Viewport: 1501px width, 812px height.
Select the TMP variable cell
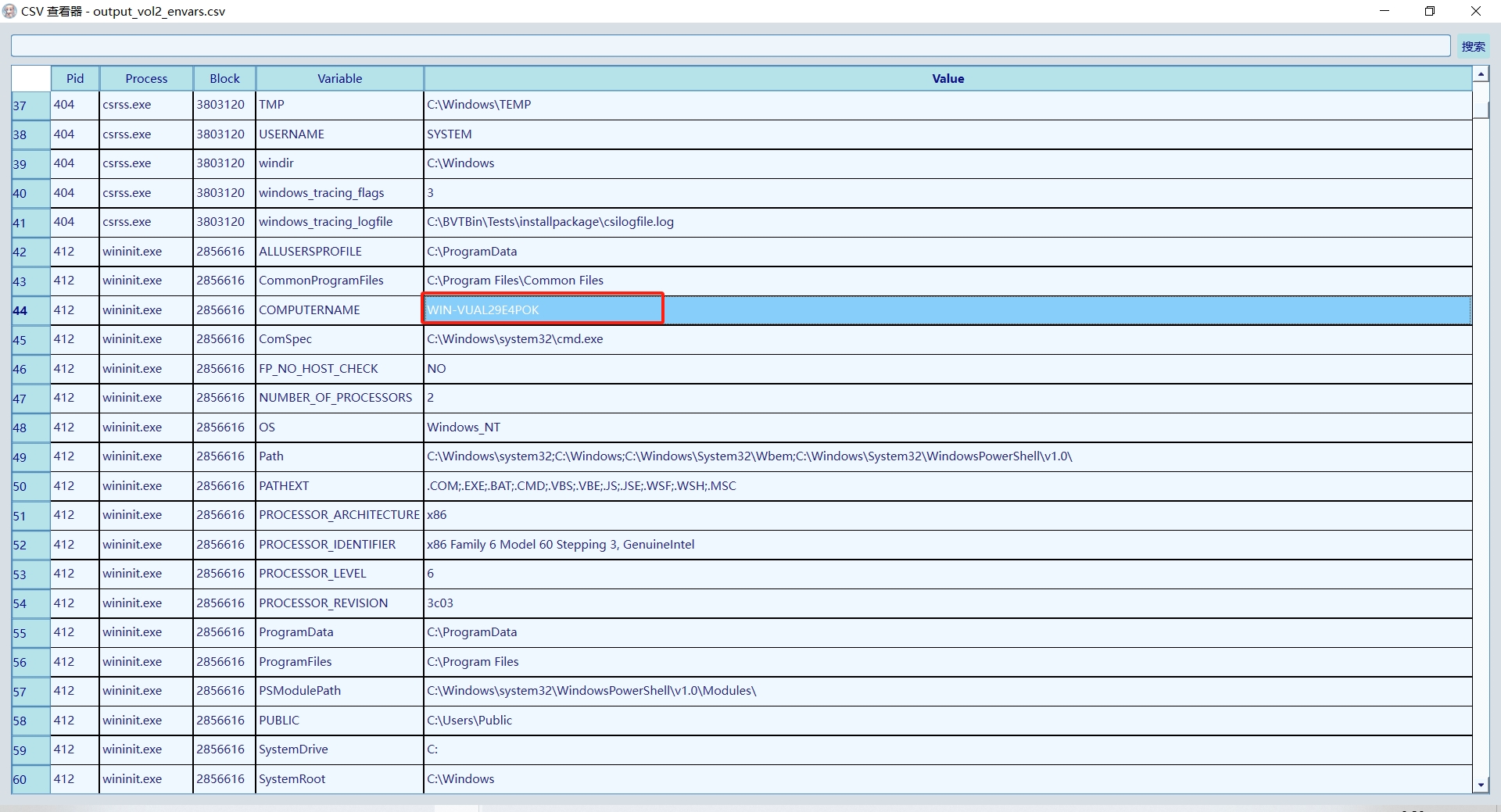coord(339,105)
